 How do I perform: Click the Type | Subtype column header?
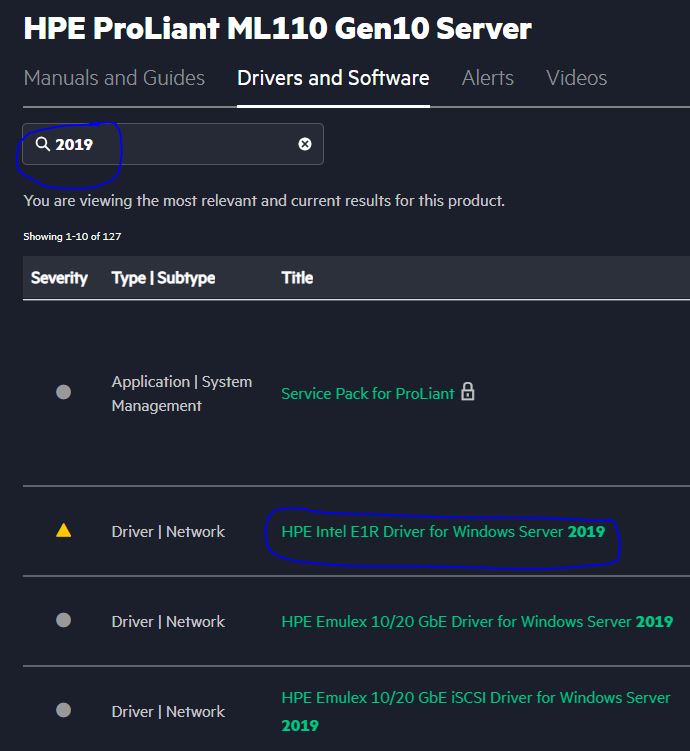point(163,278)
